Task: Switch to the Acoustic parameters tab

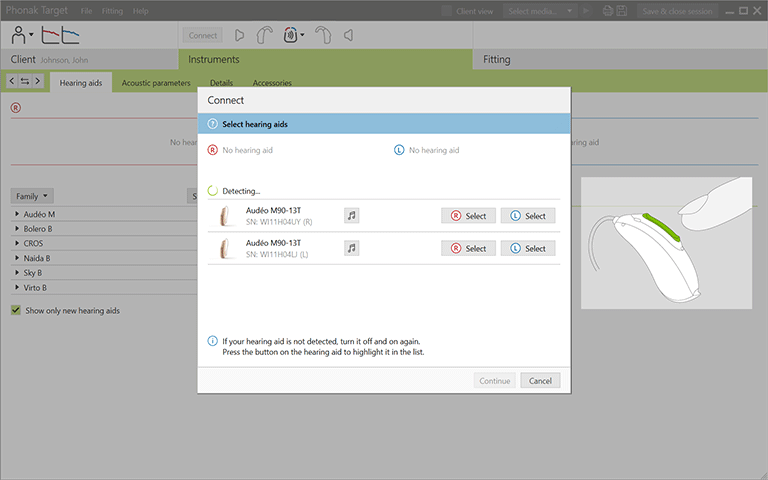Action: (155, 83)
